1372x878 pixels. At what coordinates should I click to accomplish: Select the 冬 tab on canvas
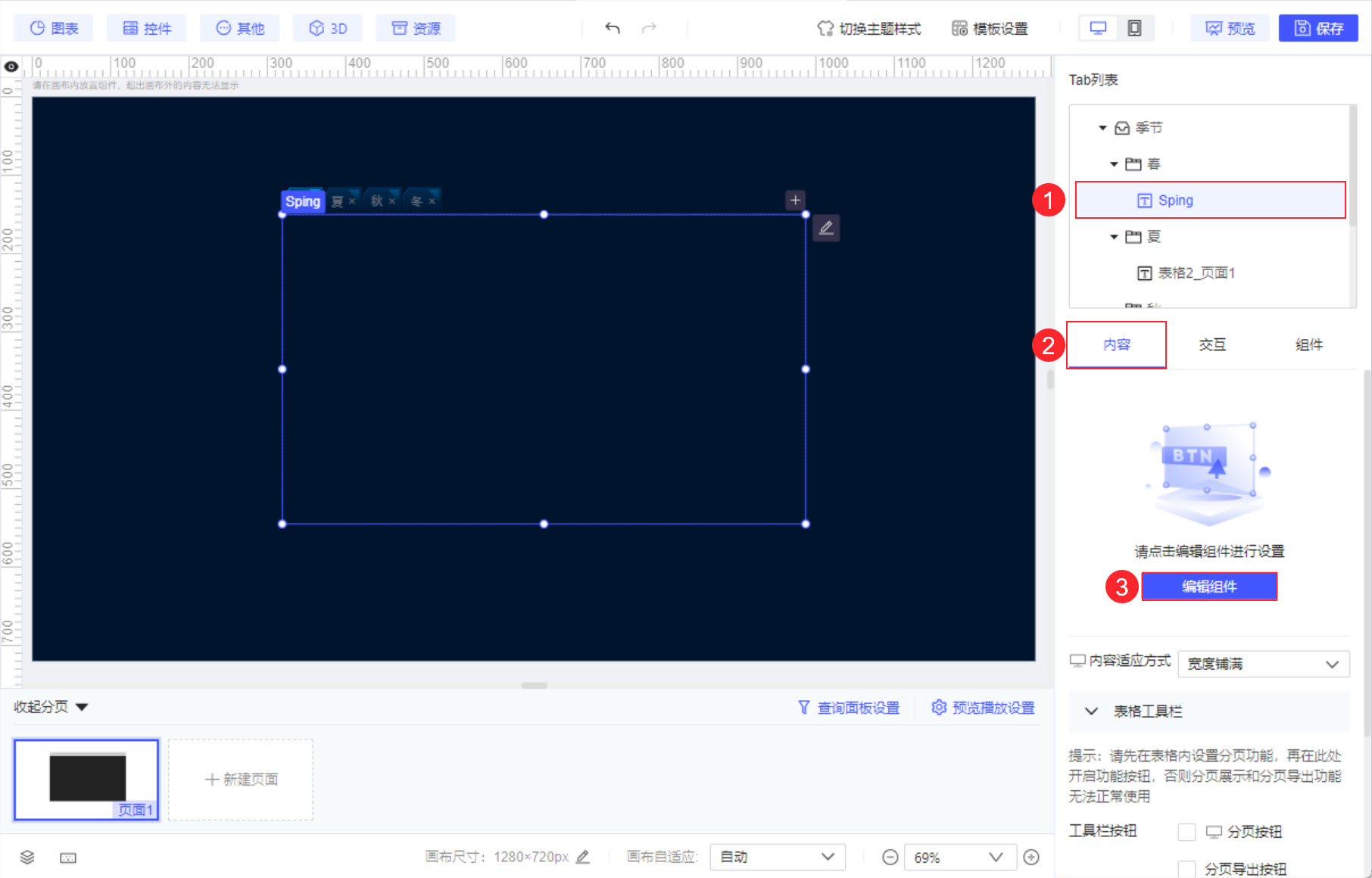[x=416, y=201]
